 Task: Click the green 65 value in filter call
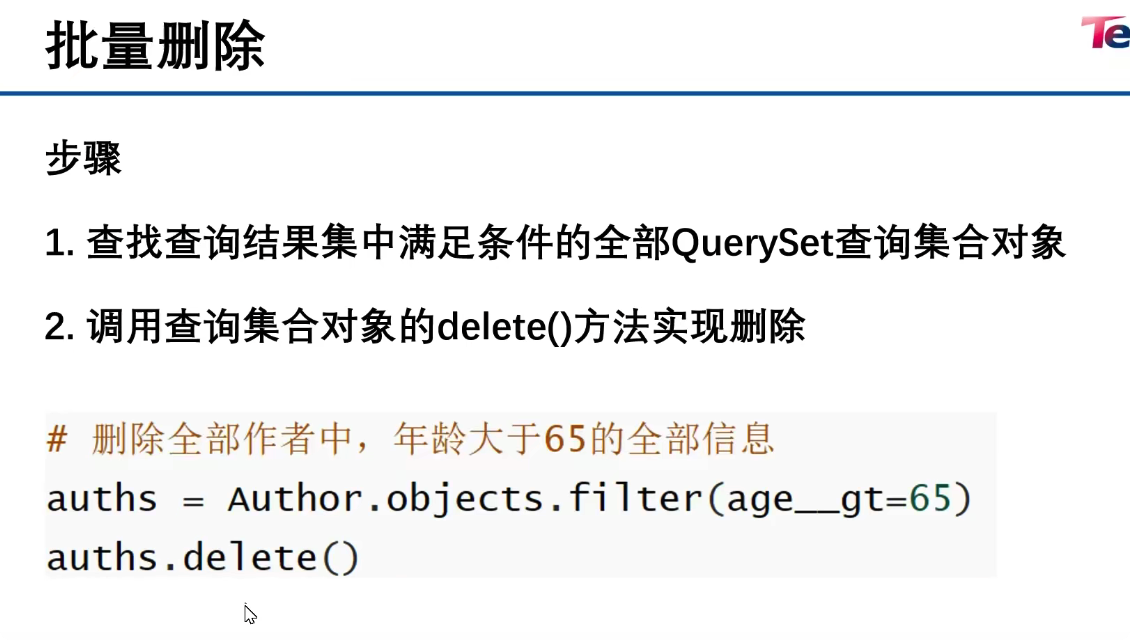930,498
